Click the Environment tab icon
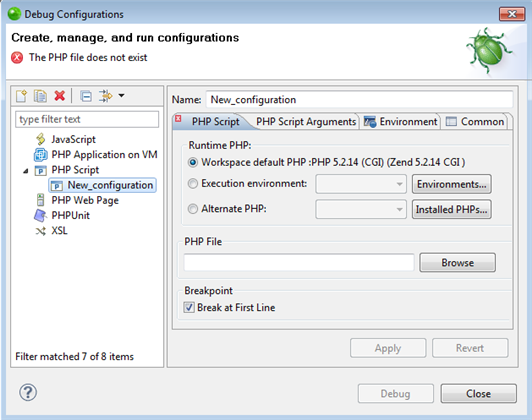 pos(369,121)
